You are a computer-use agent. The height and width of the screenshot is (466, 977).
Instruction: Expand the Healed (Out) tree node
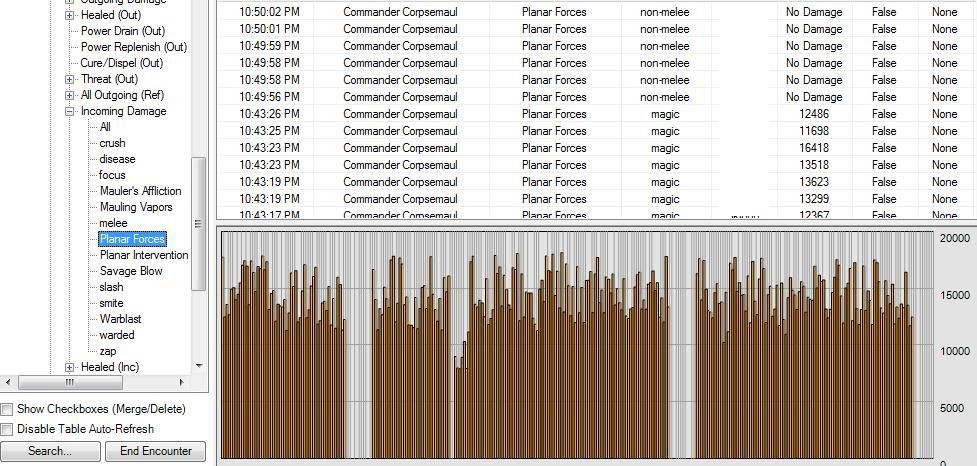tap(69, 15)
